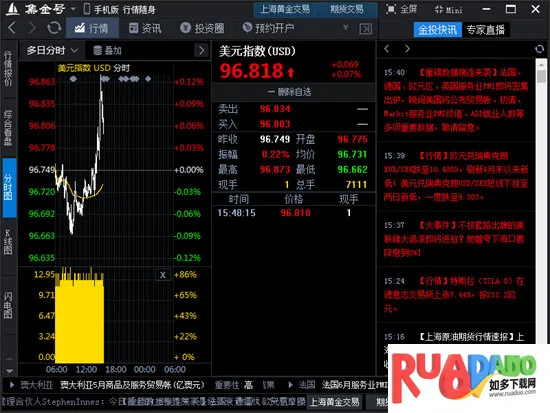Click the first diamond event marker on chart
The width and height of the screenshot is (550, 413).
(73, 79)
